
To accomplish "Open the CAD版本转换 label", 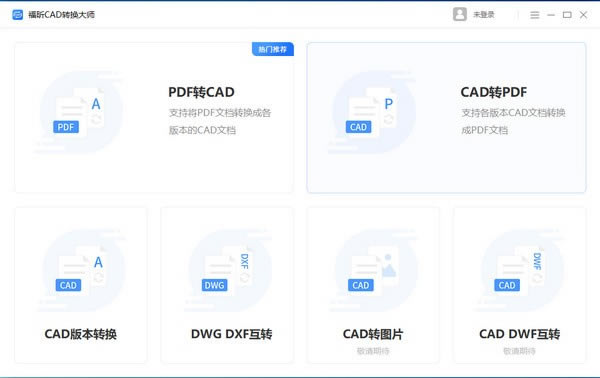I will tap(81, 334).
